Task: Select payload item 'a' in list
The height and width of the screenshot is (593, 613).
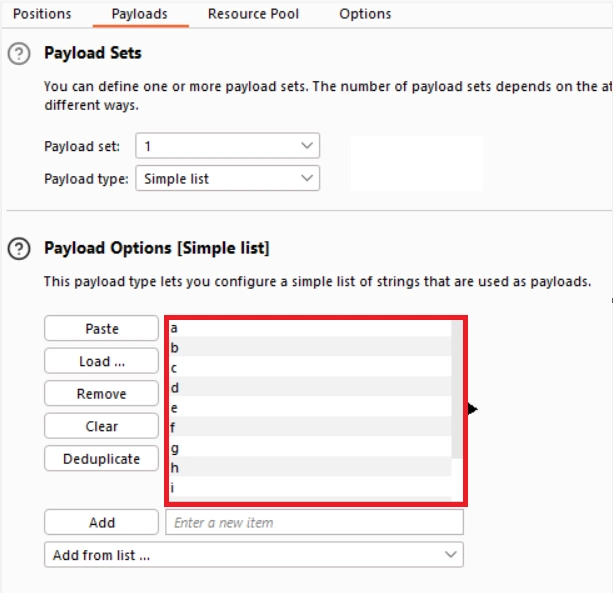Action: 308,328
